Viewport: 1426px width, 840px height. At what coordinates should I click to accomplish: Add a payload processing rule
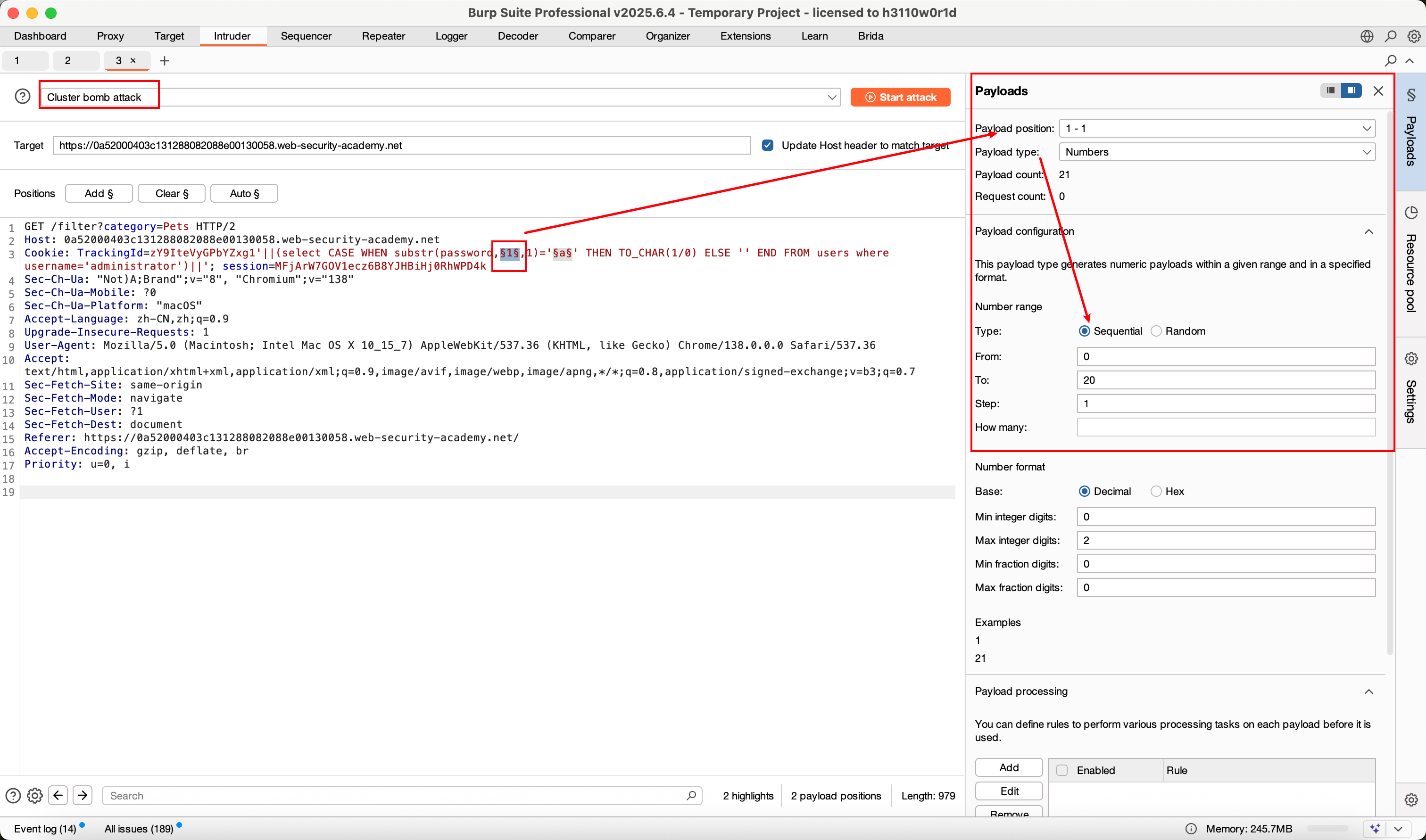(x=1008, y=767)
